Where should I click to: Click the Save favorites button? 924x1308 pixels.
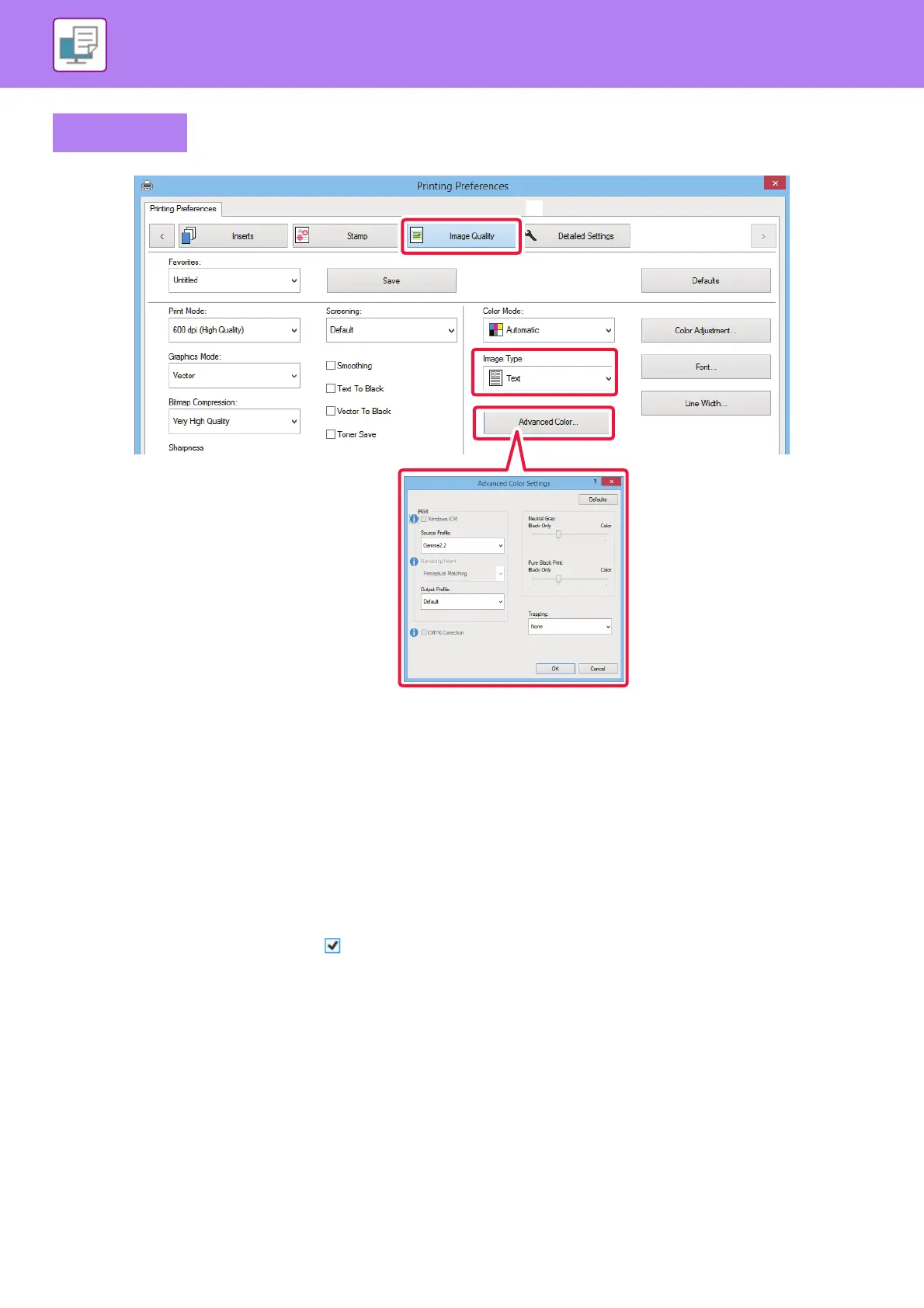coord(391,280)
